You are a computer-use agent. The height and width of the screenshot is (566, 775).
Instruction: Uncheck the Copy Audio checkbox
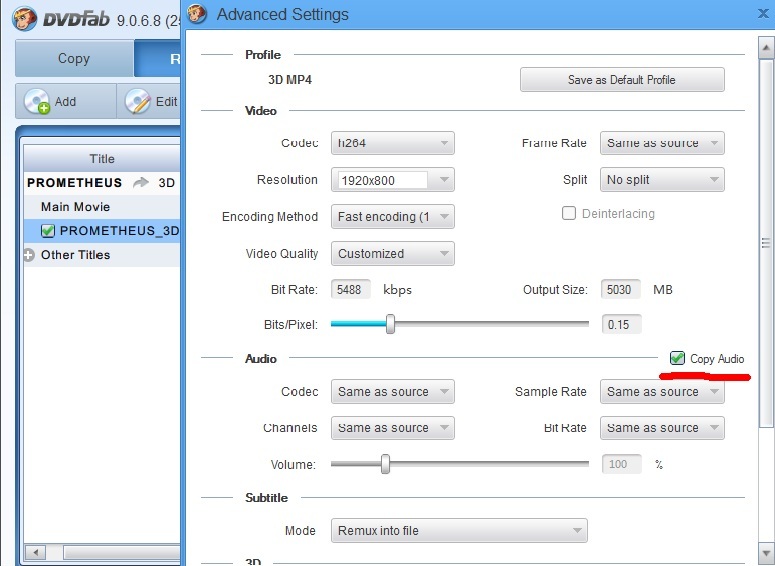click(677, 358)
